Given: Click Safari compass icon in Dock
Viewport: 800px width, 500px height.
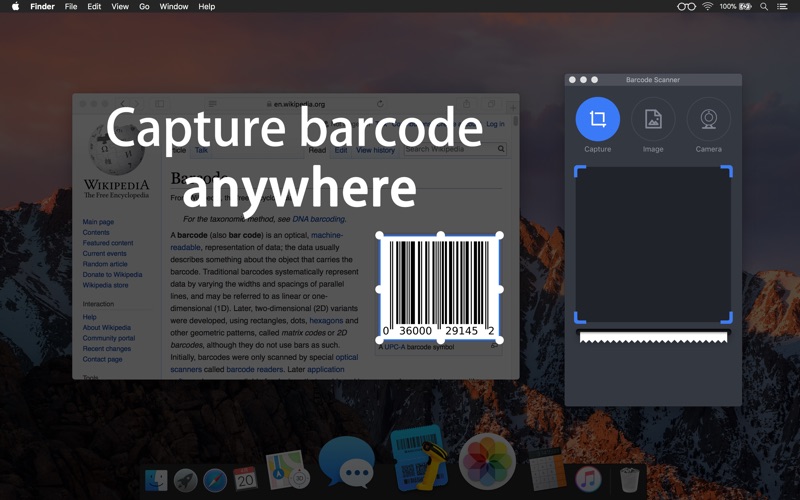Looking at the screenshot, I should pos(215,479).
